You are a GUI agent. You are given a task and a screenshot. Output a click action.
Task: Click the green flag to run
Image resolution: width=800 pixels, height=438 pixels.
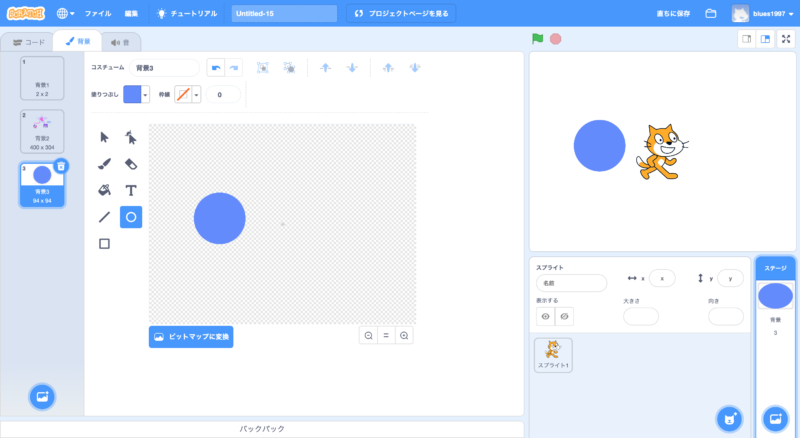538,39
